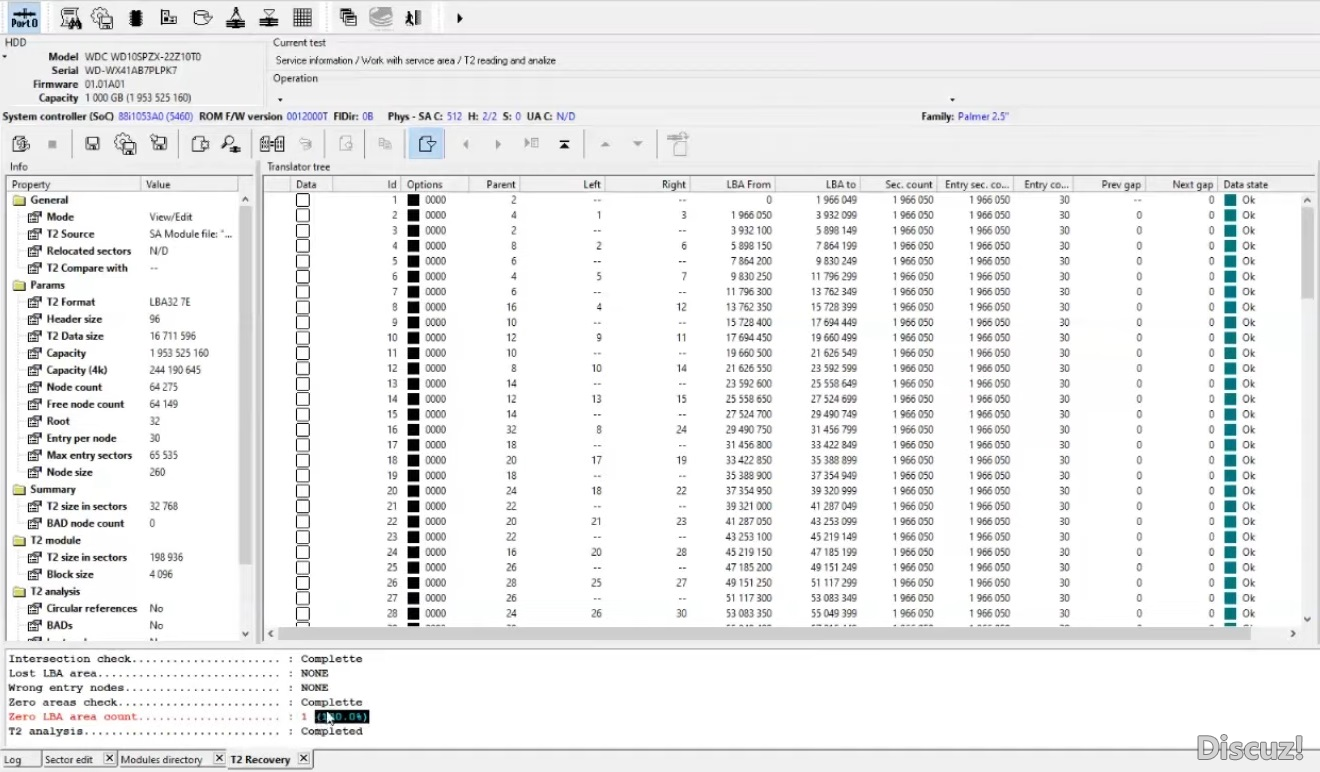Click the walking-person exit icon in top toolbar
This screenshot has height=772, width=1320.
[413, 17]
